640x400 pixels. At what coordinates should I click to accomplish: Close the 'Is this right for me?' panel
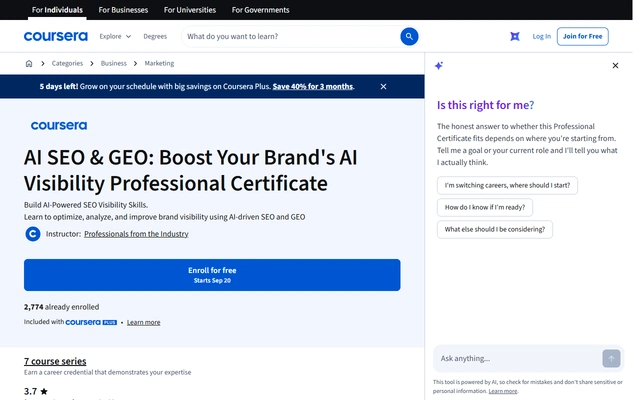[x=615, y=66]
